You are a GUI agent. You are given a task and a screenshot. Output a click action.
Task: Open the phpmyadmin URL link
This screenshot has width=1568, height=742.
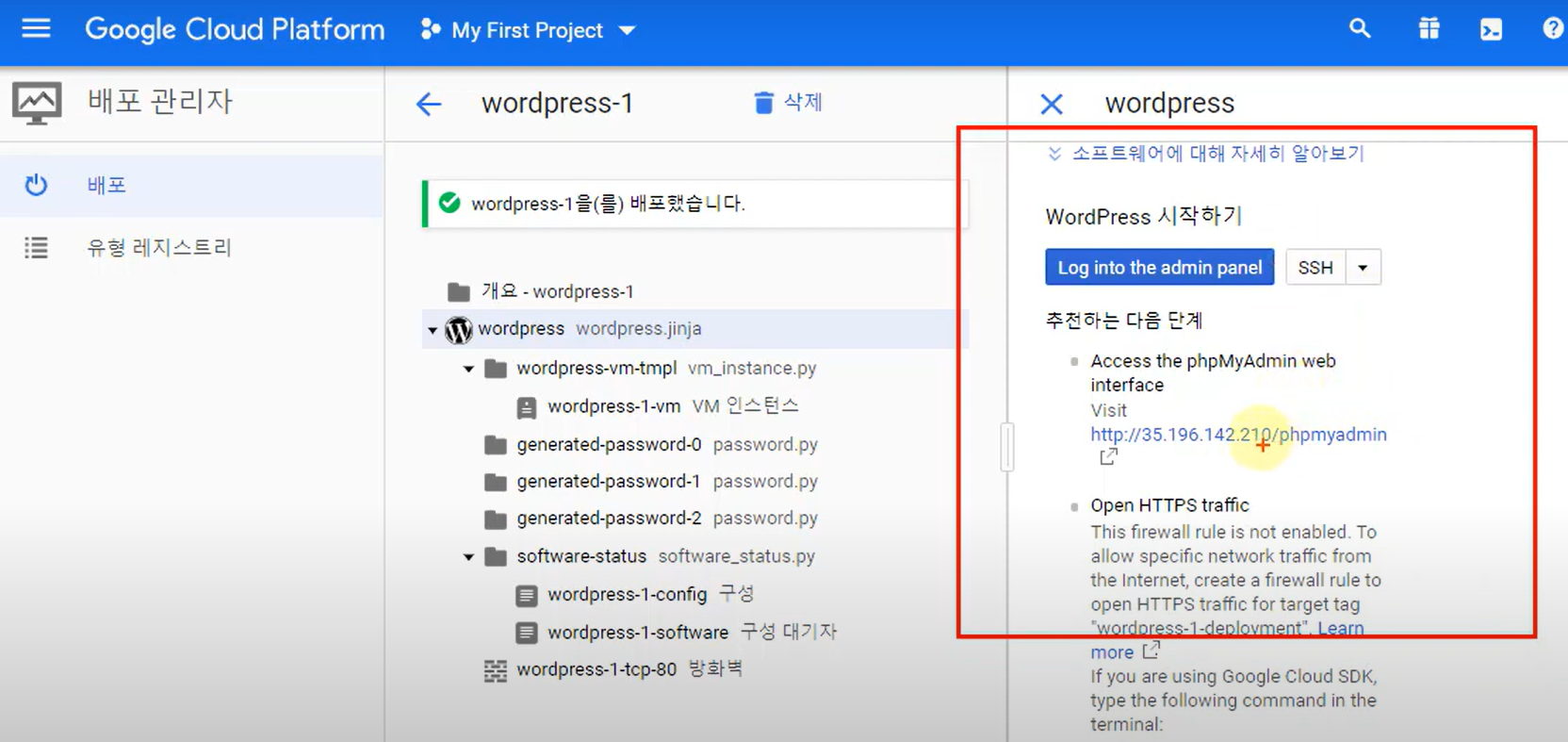[x=1238, y=435]
